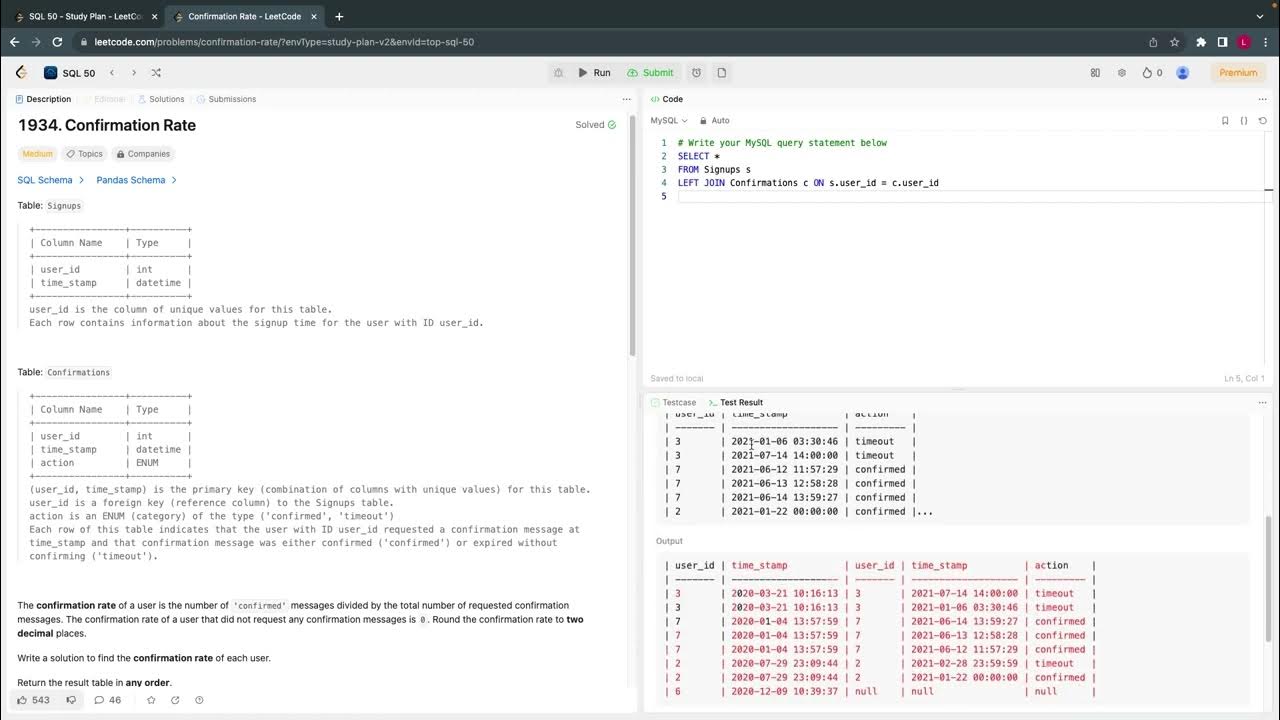
Task: Pick a random problem with shuffle icon
Action: tap(156, 73)
